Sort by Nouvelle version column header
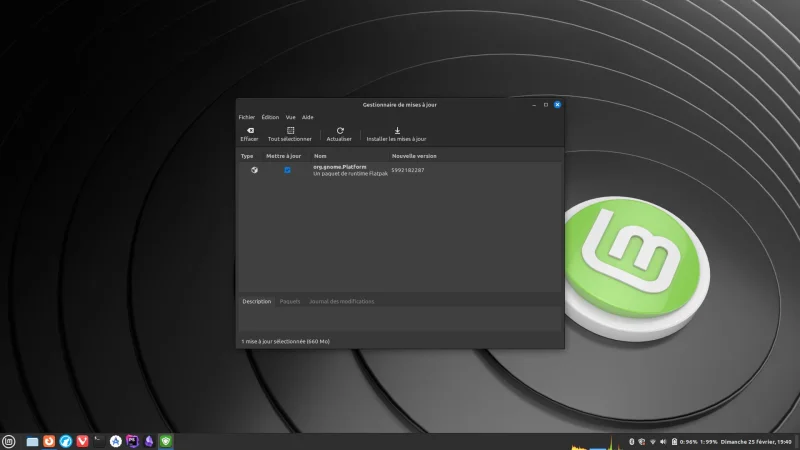This screenshot has height=450, width=800. 414,156
